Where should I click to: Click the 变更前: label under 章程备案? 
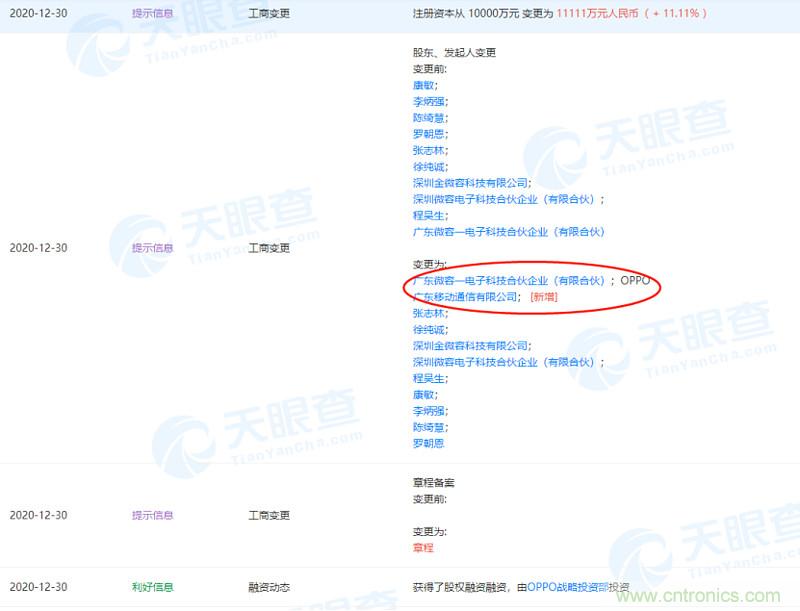430,499
